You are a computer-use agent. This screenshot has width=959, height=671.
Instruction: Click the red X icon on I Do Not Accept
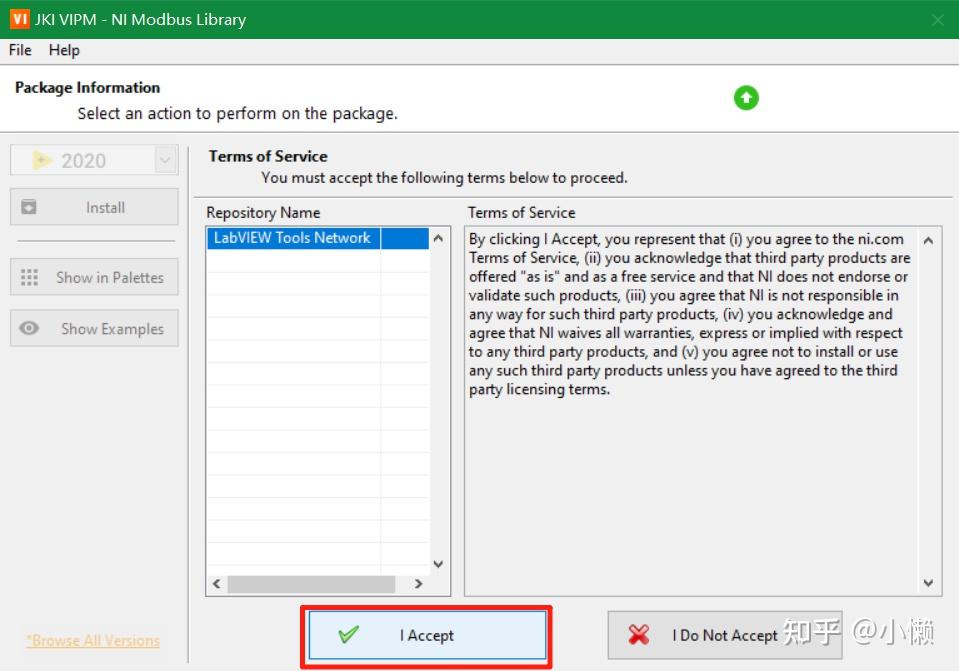(639, 635)
